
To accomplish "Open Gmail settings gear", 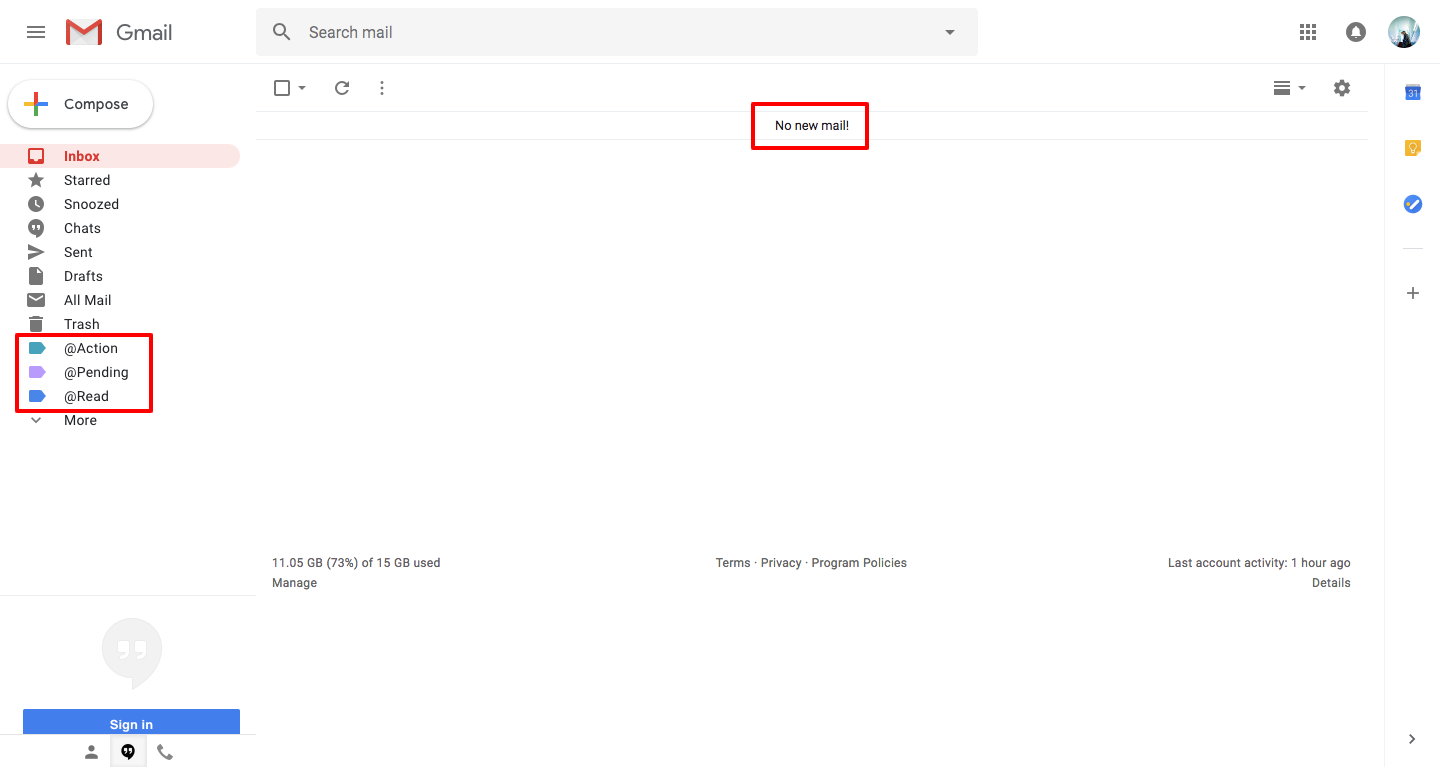I will point(1341,88).
